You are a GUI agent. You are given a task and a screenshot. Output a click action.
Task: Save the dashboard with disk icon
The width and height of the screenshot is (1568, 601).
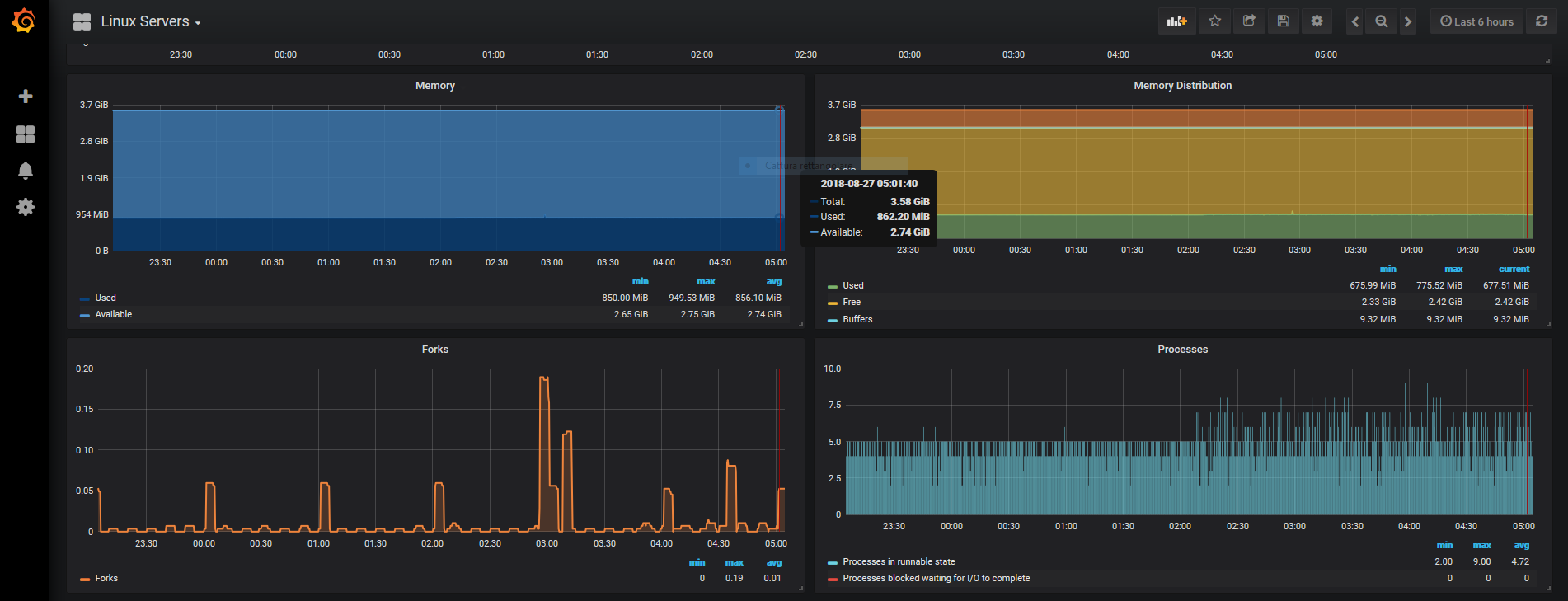click(x=1284, y=21)
